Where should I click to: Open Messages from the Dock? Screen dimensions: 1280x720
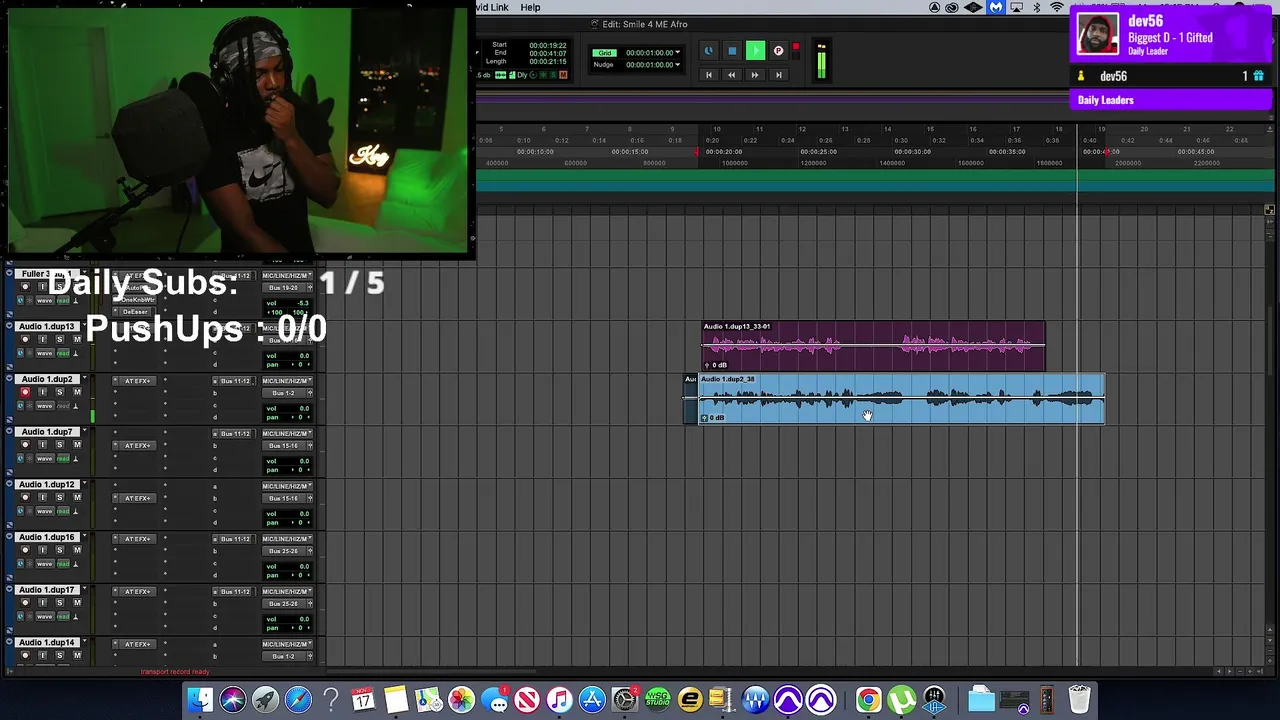point(494,699)
